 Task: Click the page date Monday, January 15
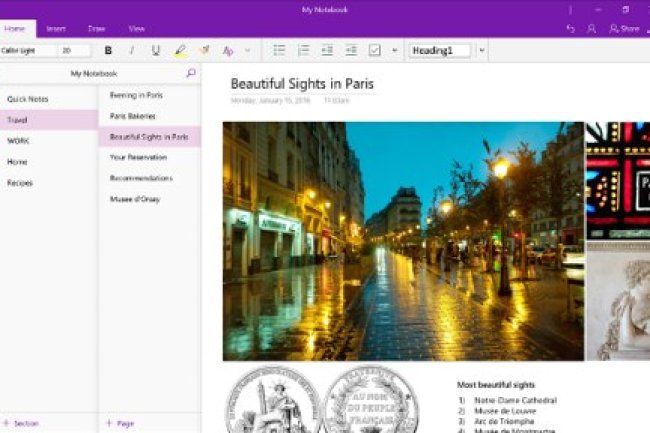tap(270, 100)
